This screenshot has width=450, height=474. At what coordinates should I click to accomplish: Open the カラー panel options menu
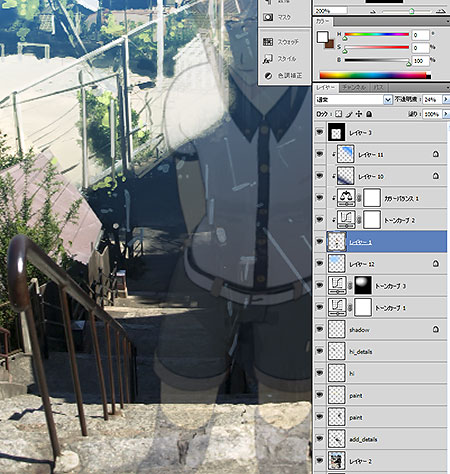pos(447,22)
